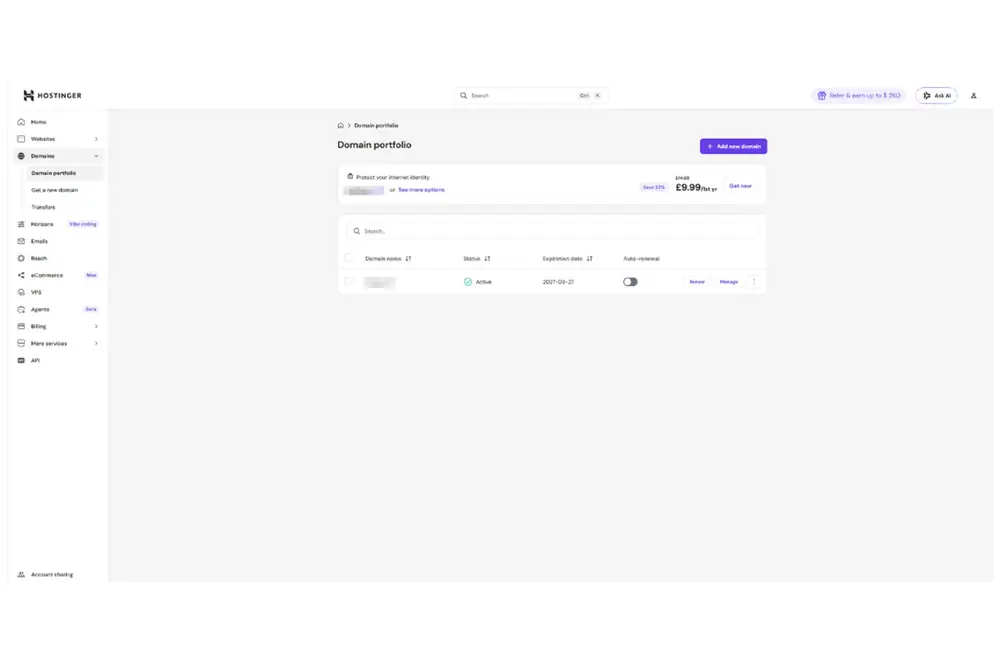The height and width of the screenshot is (667, 1000).
Task: Open Get a new domain
Action: point(54,190)
